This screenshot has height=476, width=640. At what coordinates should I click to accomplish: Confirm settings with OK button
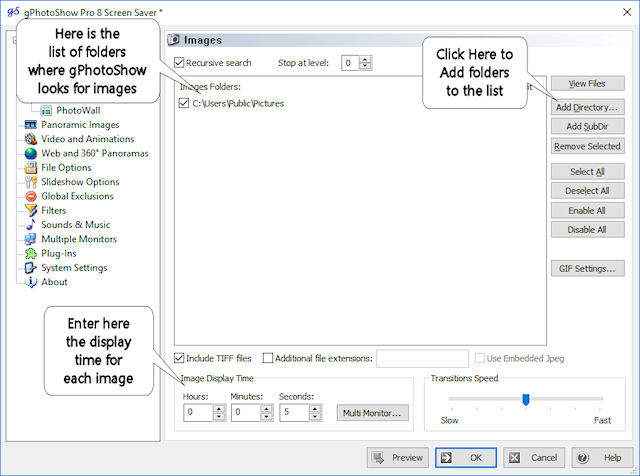point(466,458)
